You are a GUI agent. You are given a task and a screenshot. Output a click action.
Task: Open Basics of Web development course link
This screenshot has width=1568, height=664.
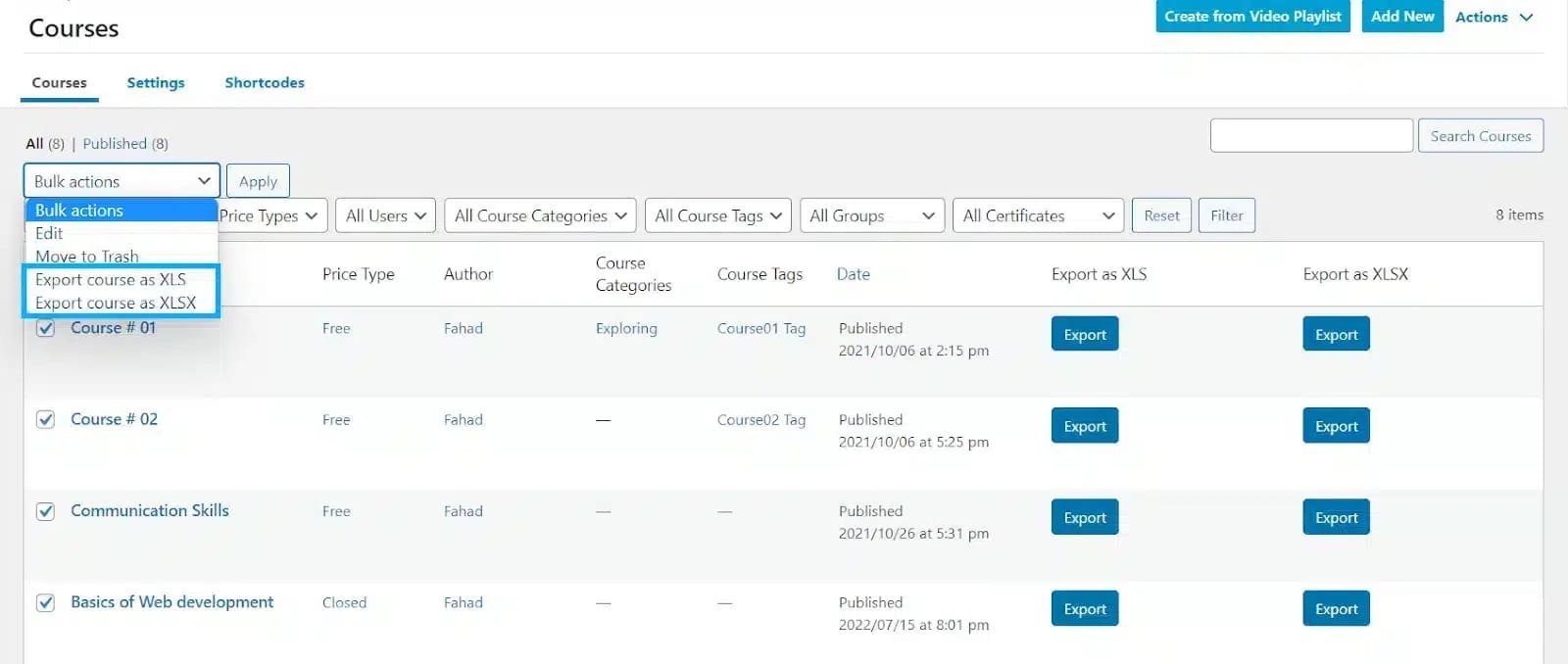pyautogui.click(x=171, y=602)
